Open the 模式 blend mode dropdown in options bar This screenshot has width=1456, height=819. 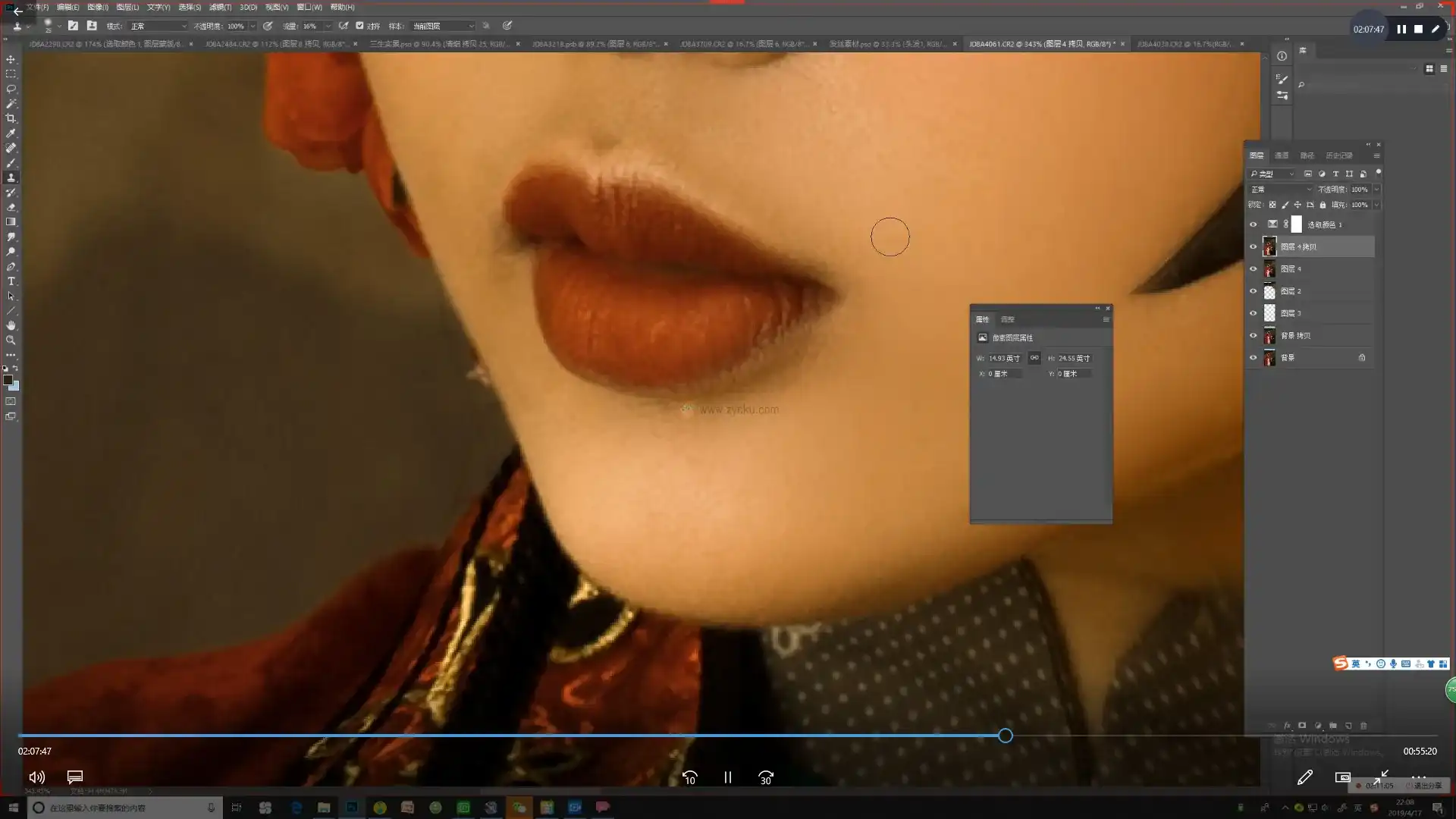(158, 26)
